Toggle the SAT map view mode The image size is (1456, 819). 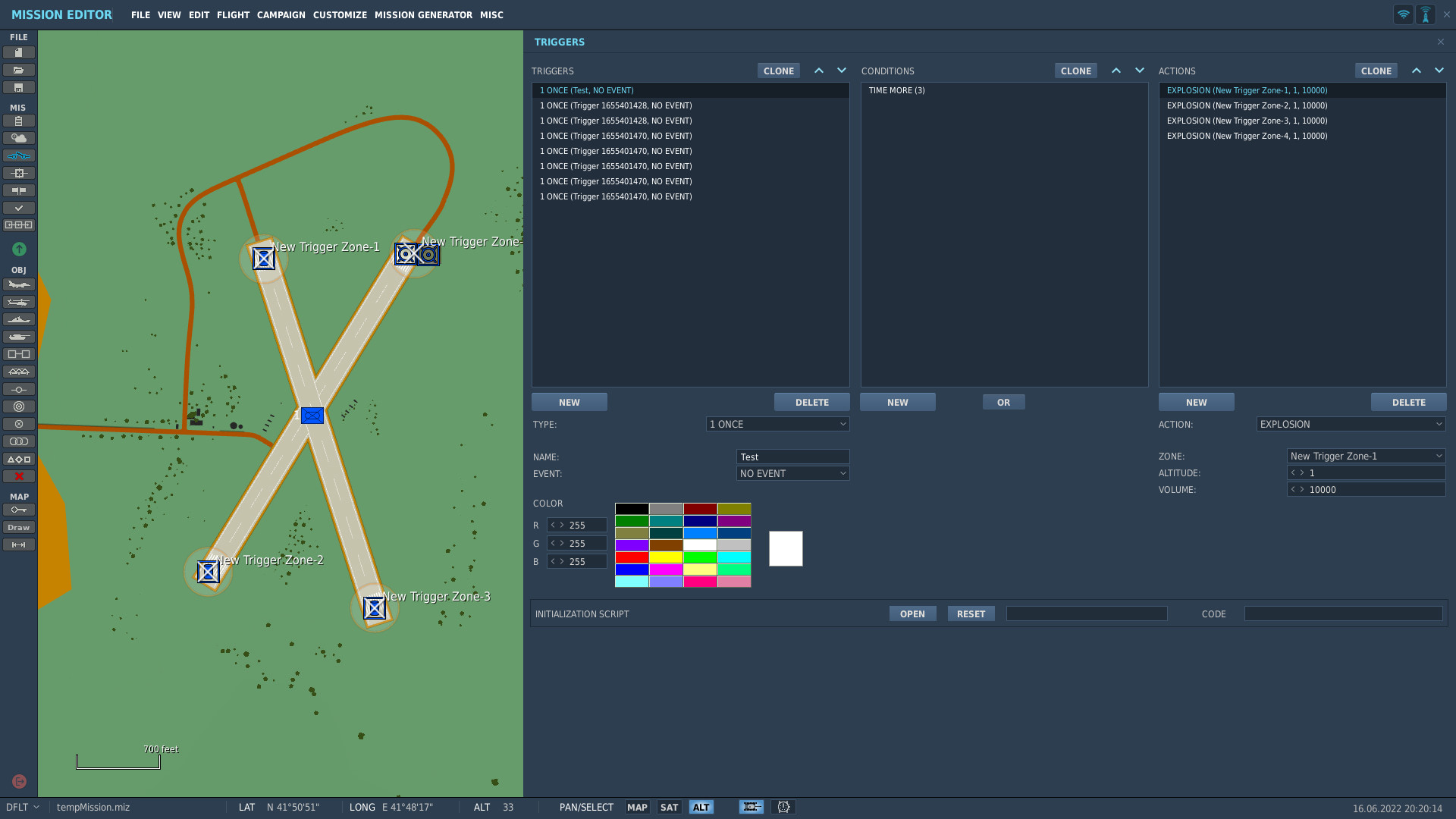pos(669,807)
